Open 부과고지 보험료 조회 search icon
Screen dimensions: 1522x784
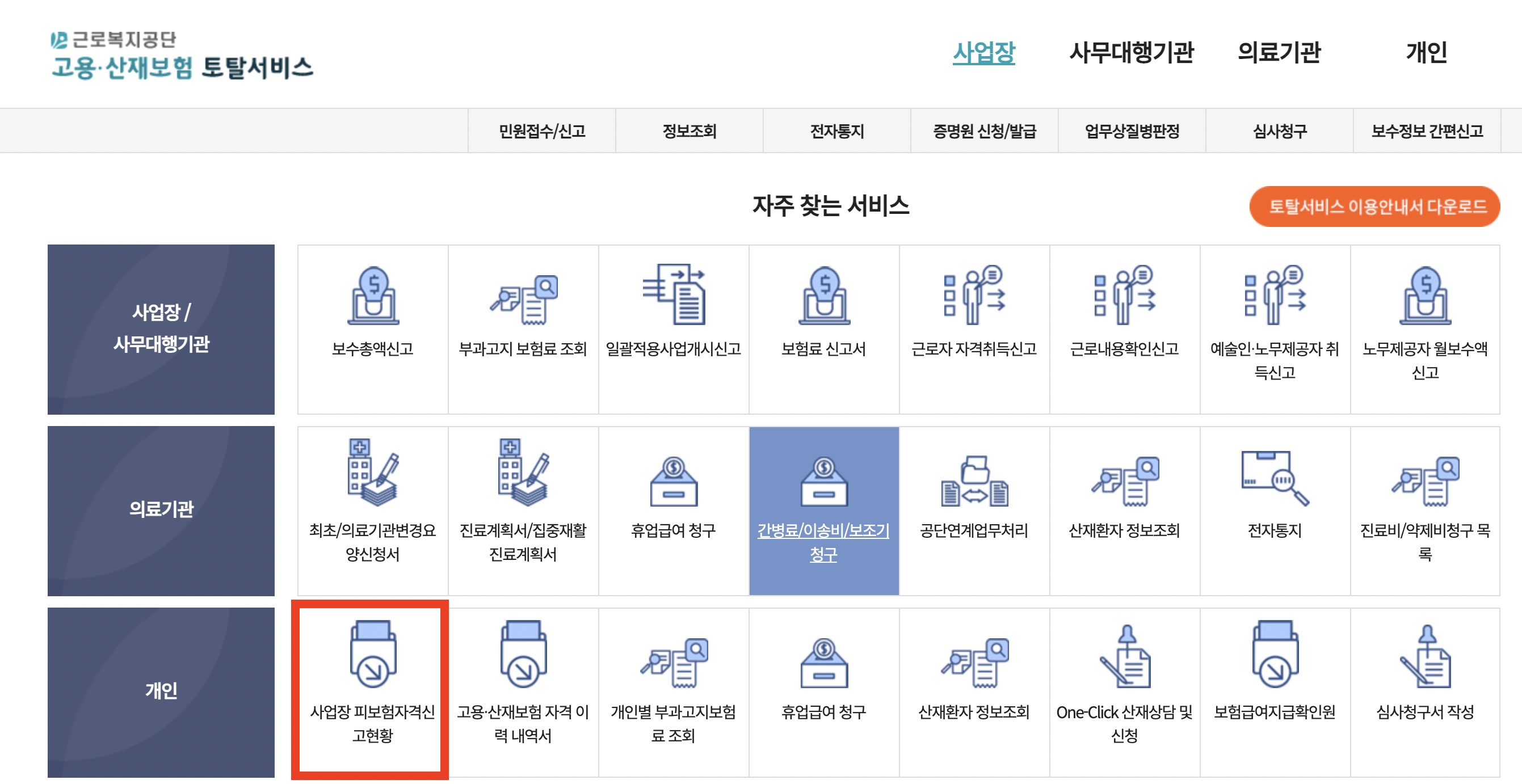click(523, 299)
